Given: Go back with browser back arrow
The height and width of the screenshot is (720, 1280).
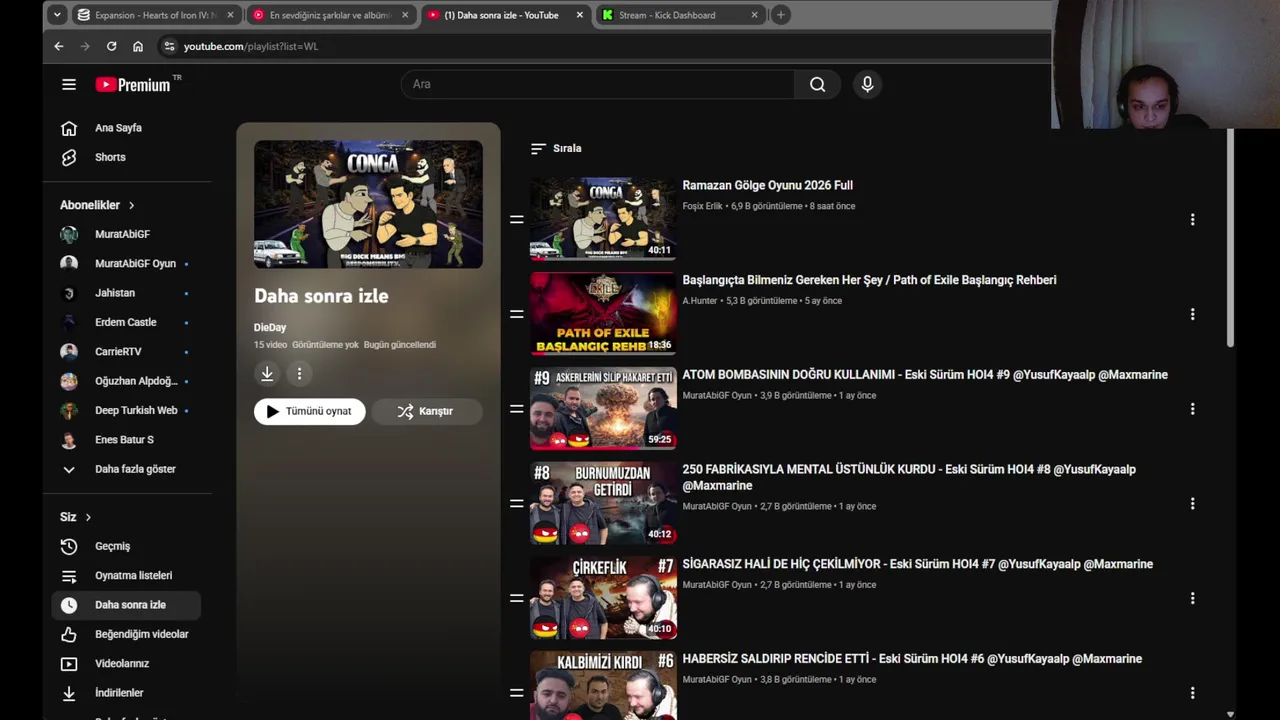Looking at the screenshot, I should pos(59,46).
